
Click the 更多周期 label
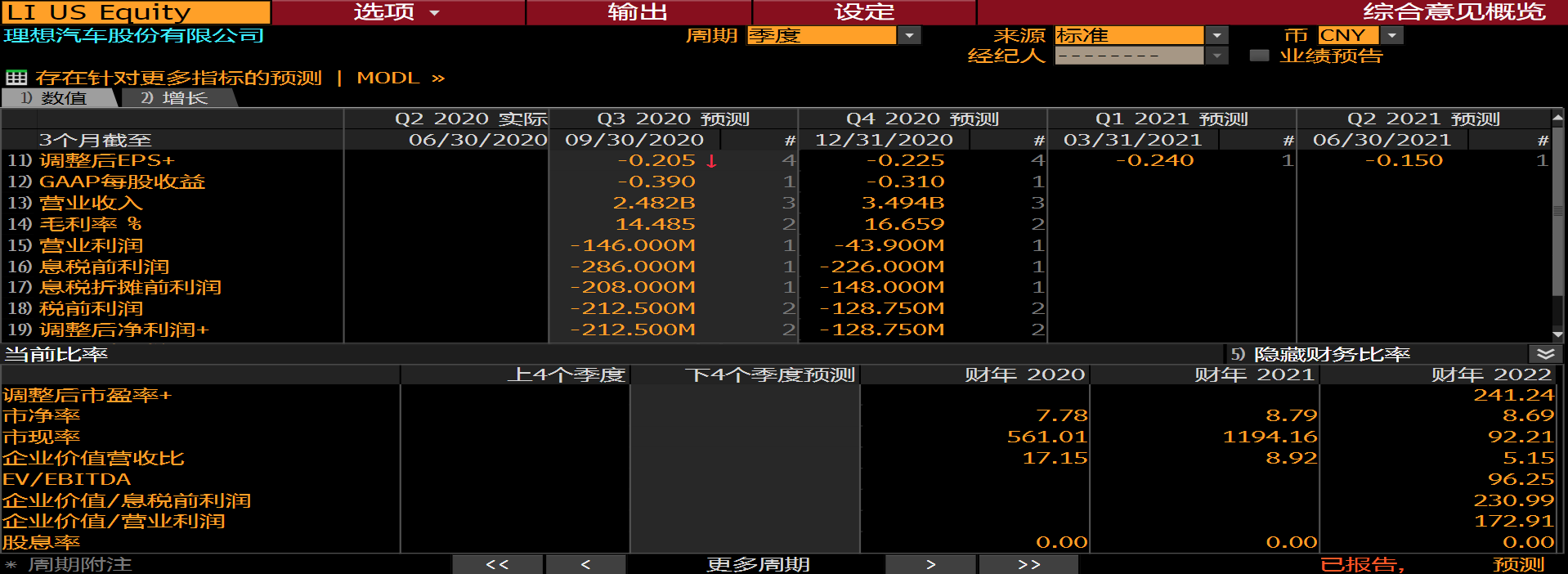point(758,564)
